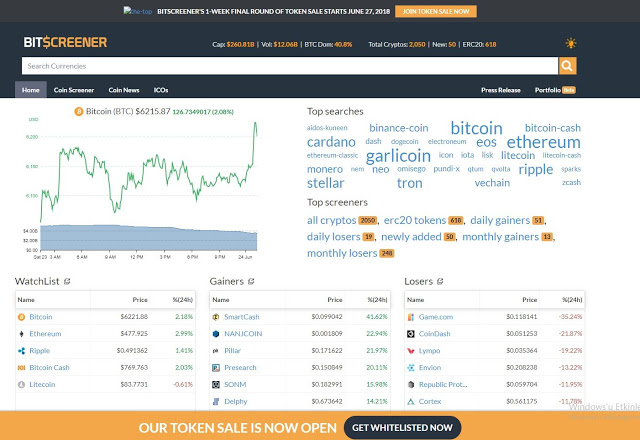Click the Ethereum icon in WatchList
The height and width of the screenshot is (440, 640).
point(21,334)
